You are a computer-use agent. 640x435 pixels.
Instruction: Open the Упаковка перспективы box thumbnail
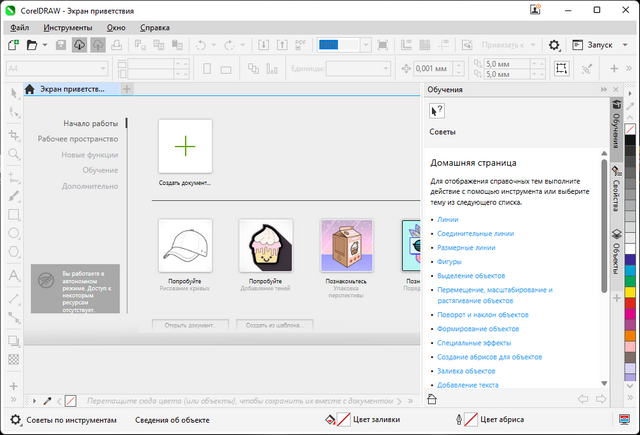click(347, 246)
